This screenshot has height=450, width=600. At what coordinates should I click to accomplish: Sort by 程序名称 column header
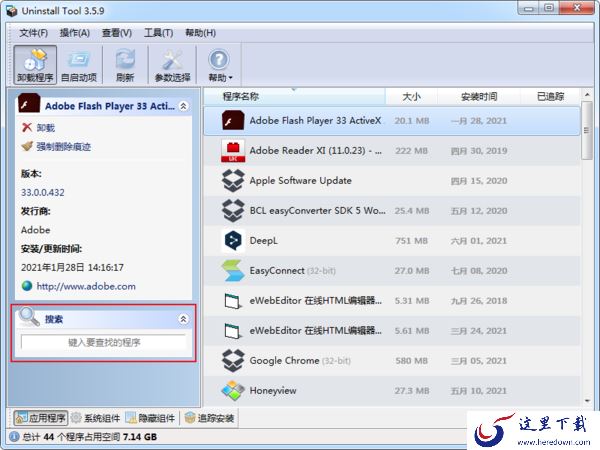tap(241, 96)
